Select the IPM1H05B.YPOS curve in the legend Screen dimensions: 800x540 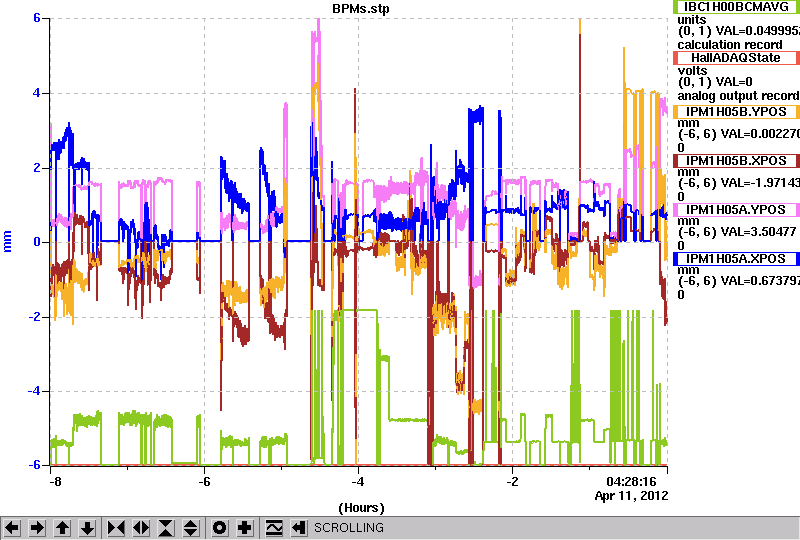click(736, 112)
